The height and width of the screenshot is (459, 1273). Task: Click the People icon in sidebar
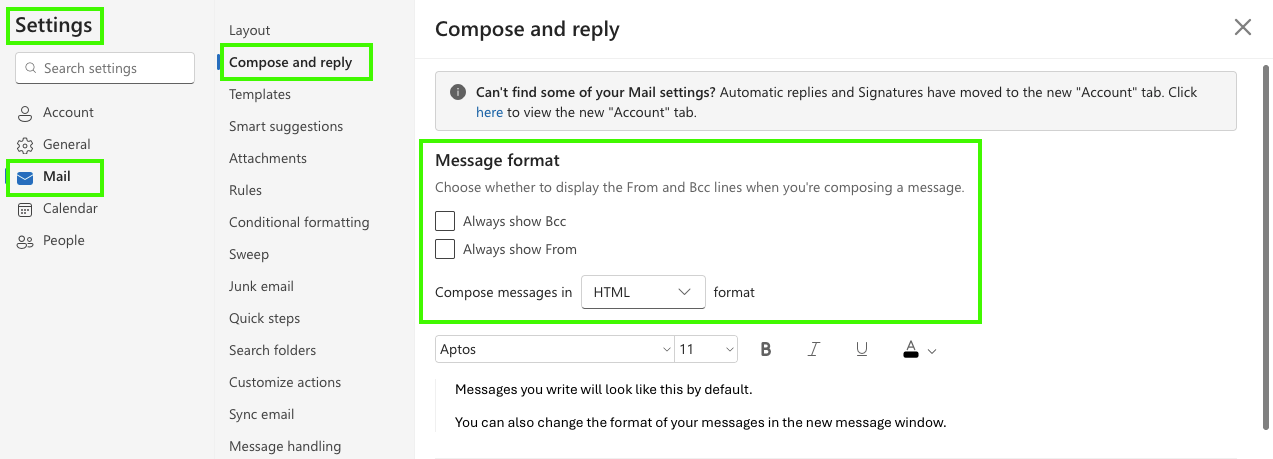point(25,241)
